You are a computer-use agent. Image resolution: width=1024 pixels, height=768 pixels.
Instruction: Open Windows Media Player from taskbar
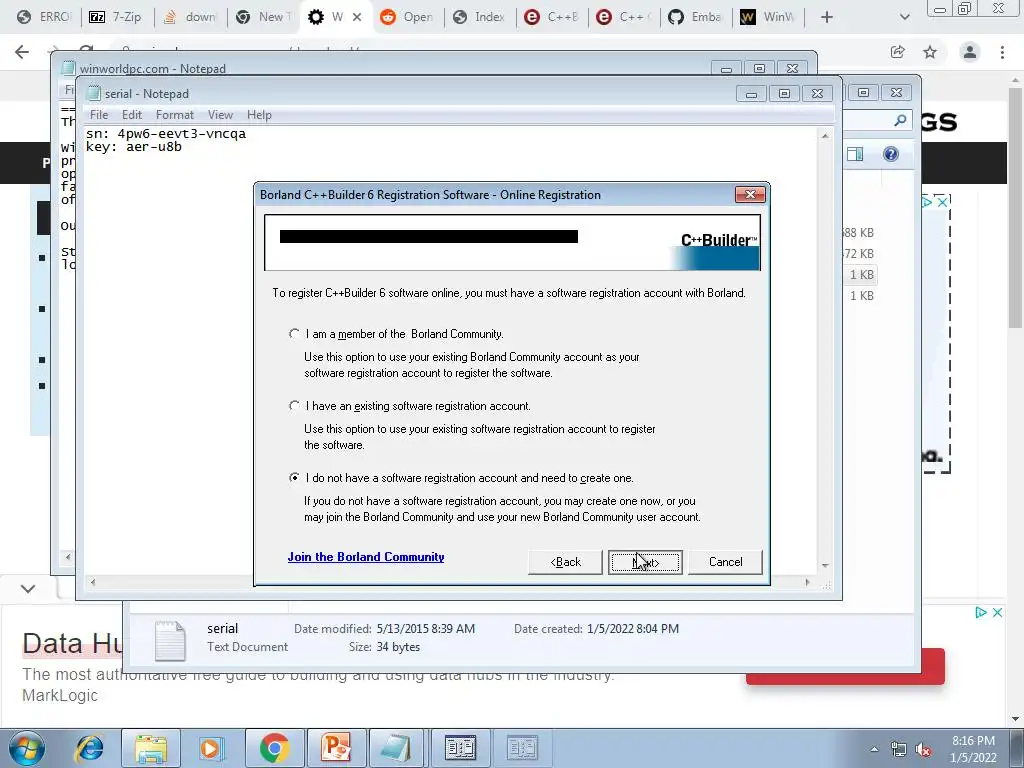click(212, 748)
